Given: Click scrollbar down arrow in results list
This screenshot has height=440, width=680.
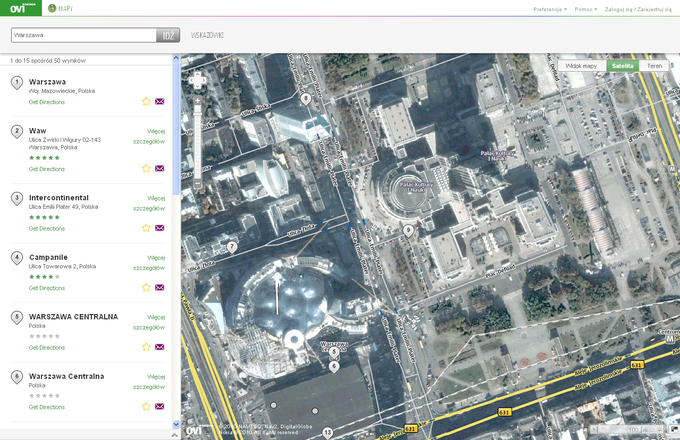Looking at the screenshot, I should (x=176, y=424).
